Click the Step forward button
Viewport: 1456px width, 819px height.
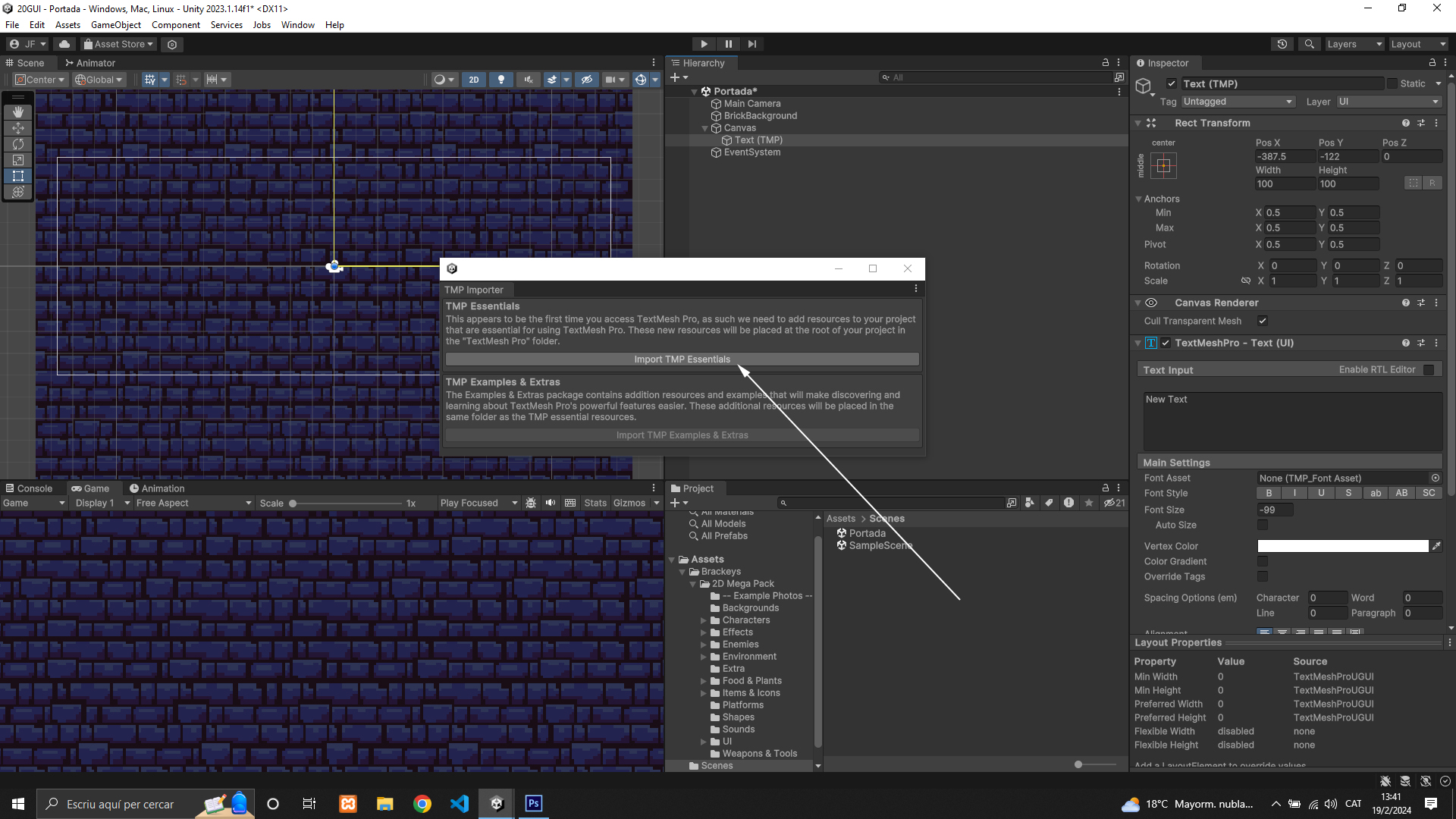pos(752,44)
